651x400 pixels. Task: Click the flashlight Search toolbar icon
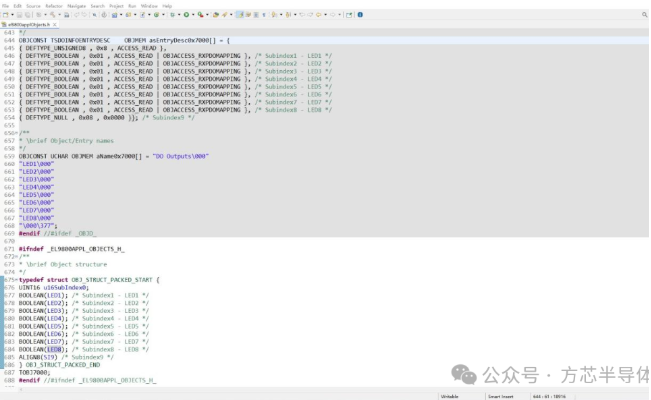(224, 15)
